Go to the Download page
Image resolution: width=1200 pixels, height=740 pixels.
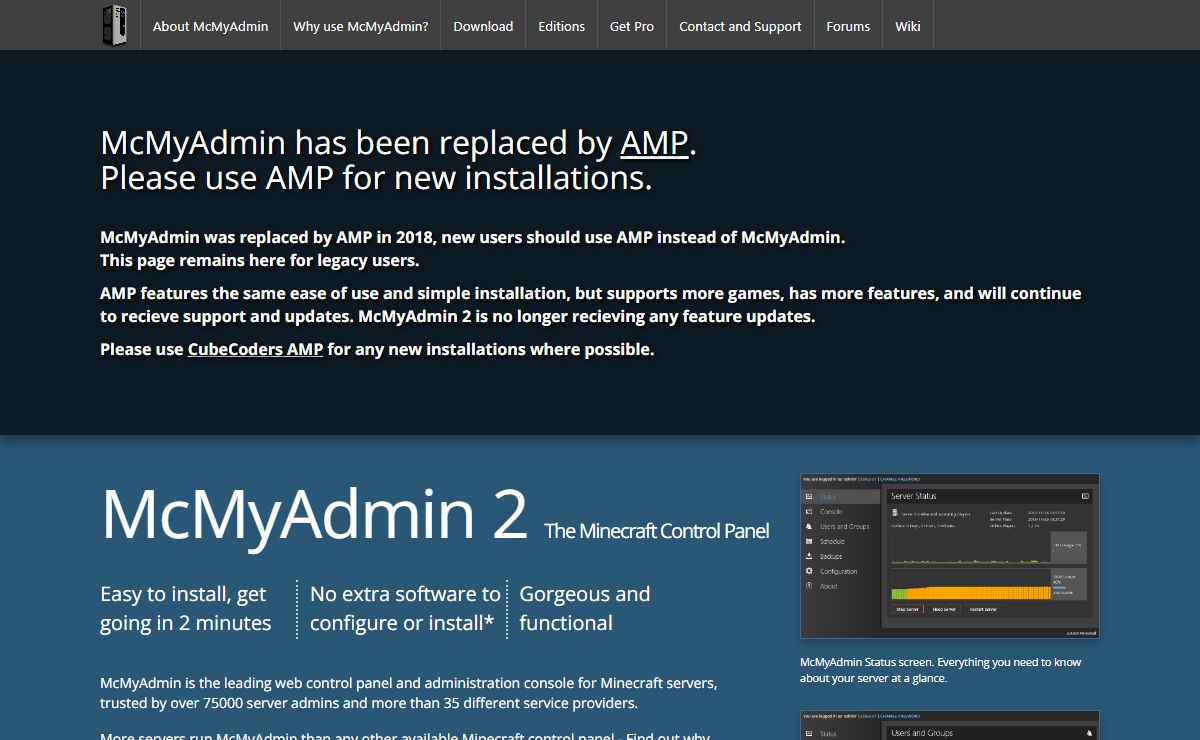pos(483,26)
